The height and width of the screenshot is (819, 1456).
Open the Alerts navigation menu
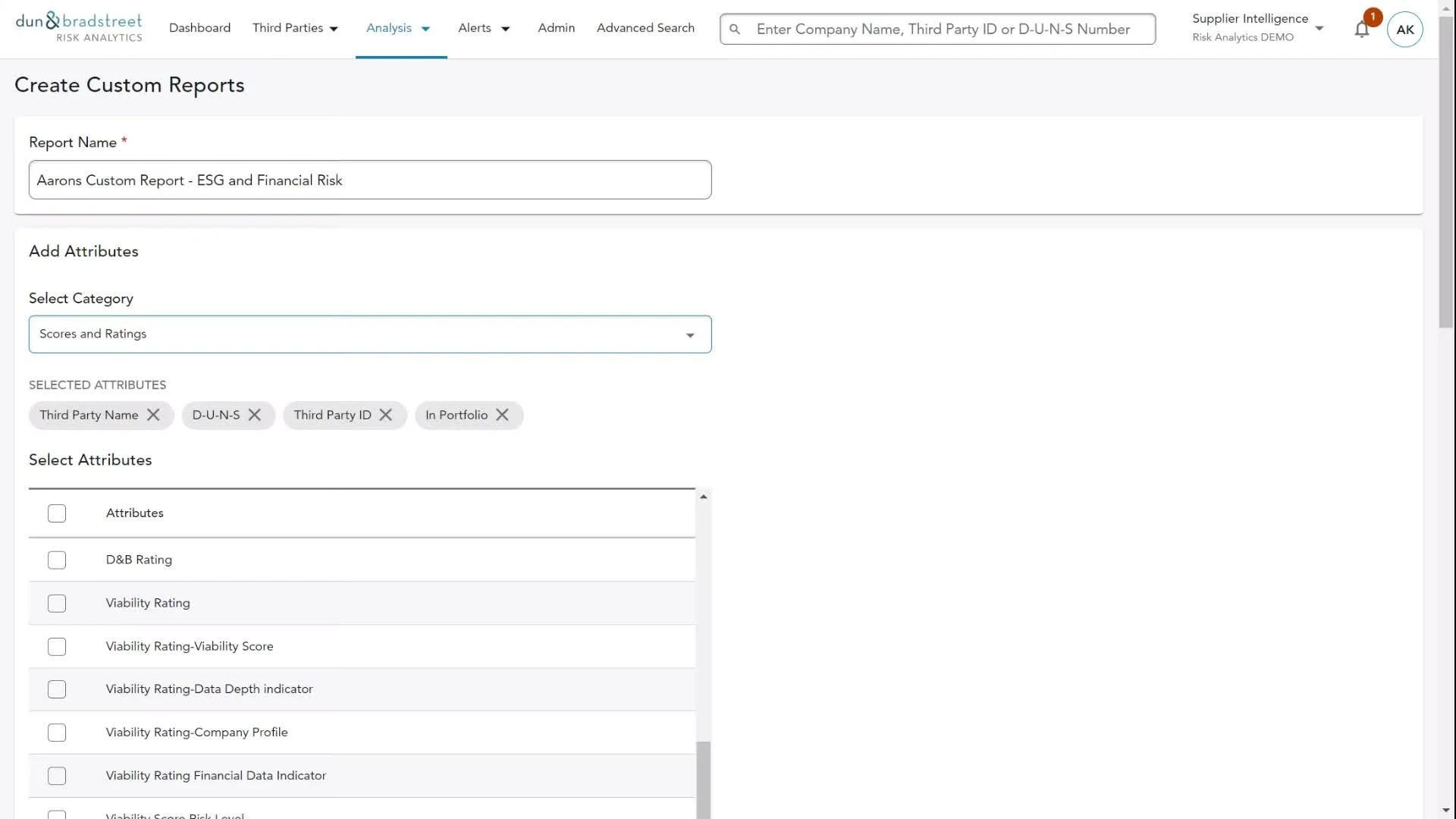(484, 28)
